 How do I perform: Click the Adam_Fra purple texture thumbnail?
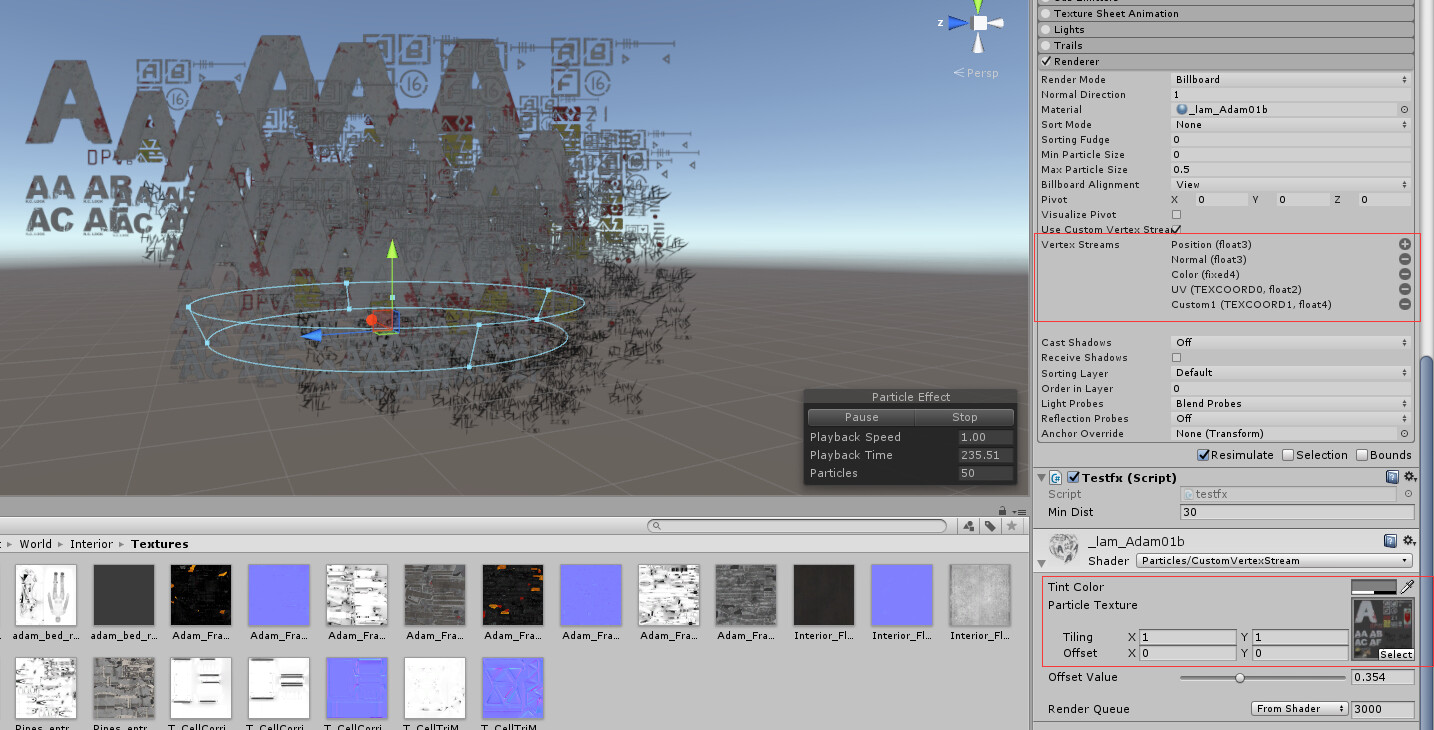coord(278,594)
